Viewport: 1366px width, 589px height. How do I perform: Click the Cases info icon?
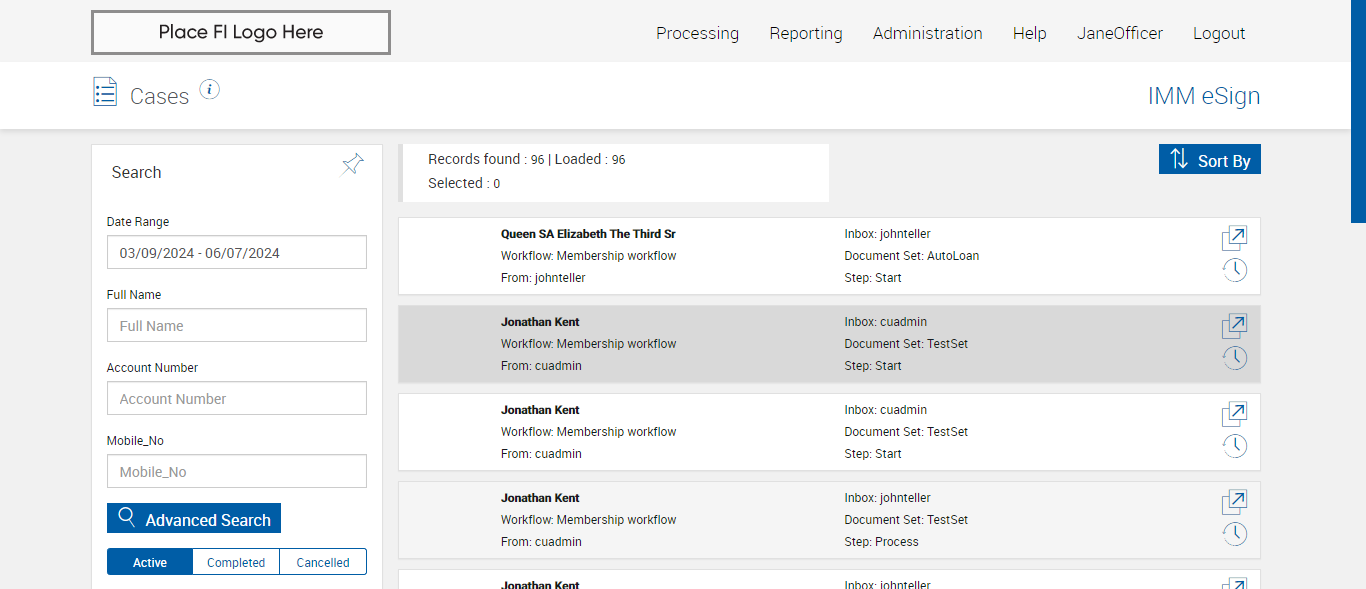click(x=209, y=90)
